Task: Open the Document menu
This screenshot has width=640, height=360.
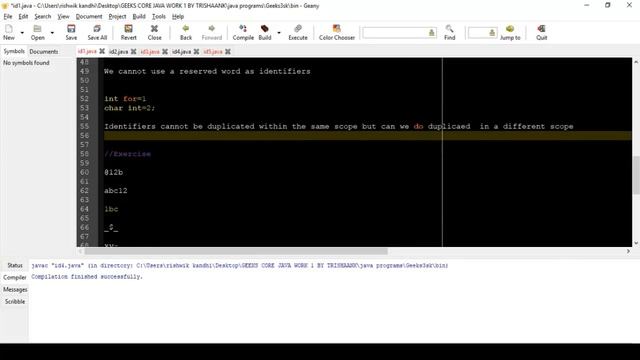Action: pos(89,16)
